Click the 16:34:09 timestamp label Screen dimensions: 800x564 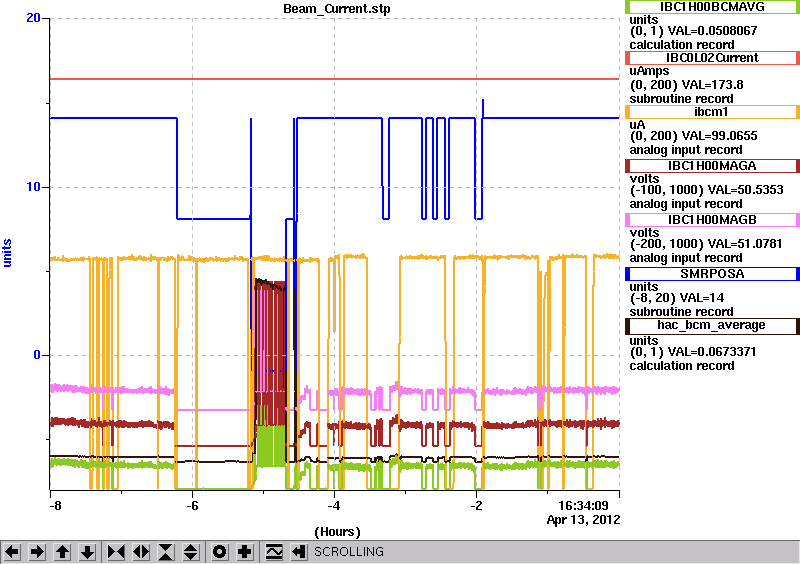click(583, 506)
